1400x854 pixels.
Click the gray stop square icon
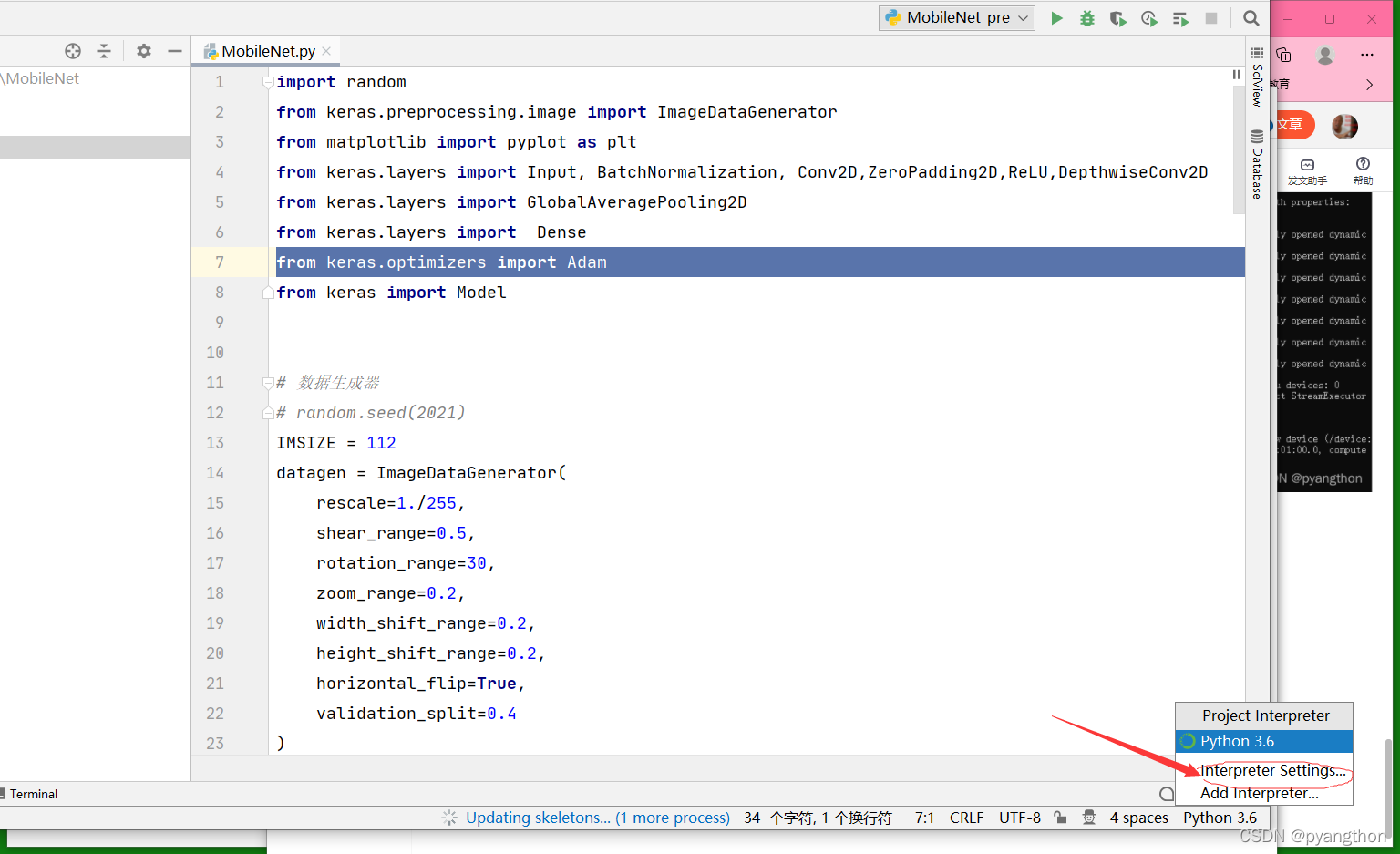[1211, 18]
